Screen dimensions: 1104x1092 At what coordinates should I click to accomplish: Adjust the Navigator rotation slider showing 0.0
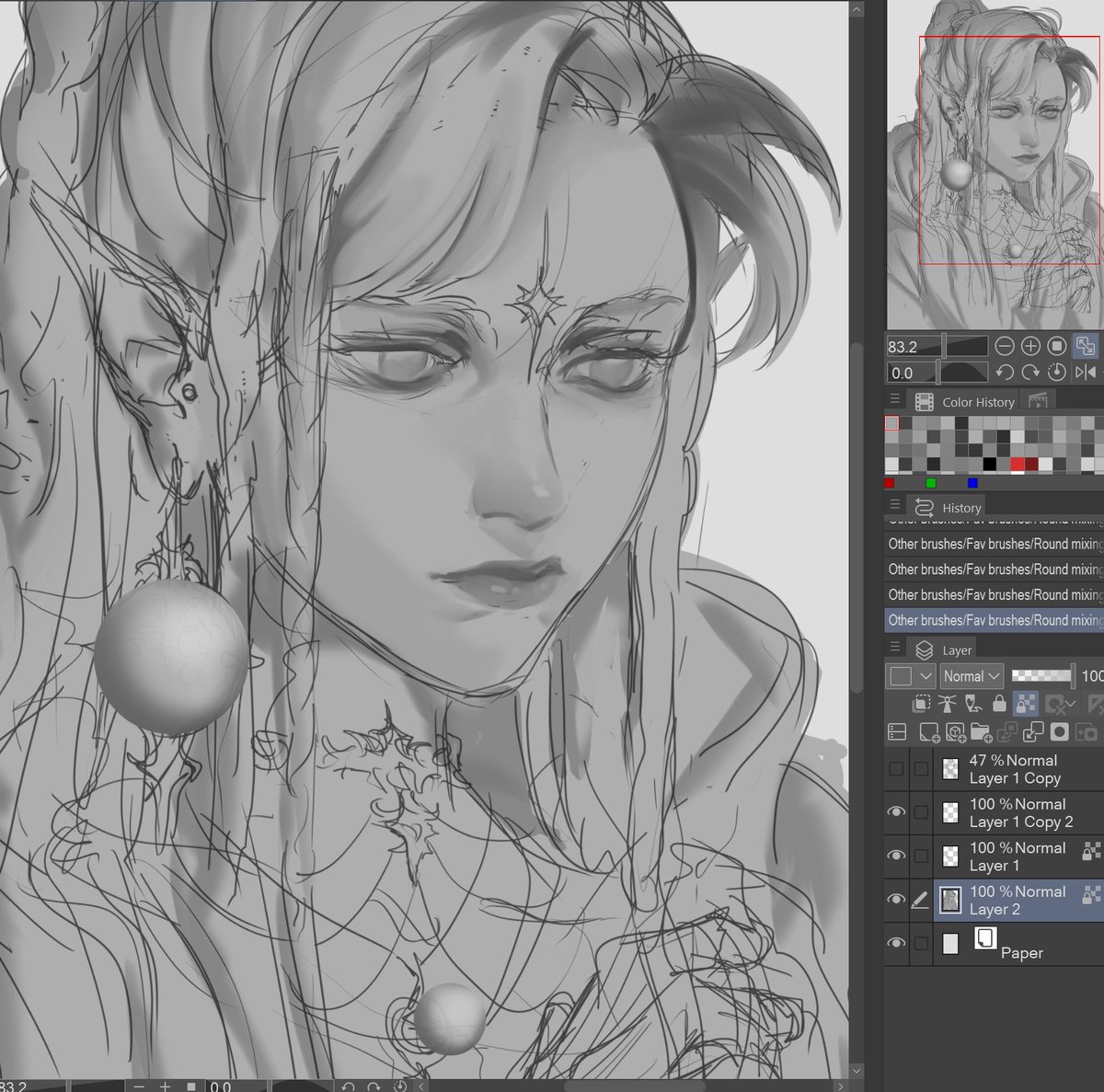937,373
